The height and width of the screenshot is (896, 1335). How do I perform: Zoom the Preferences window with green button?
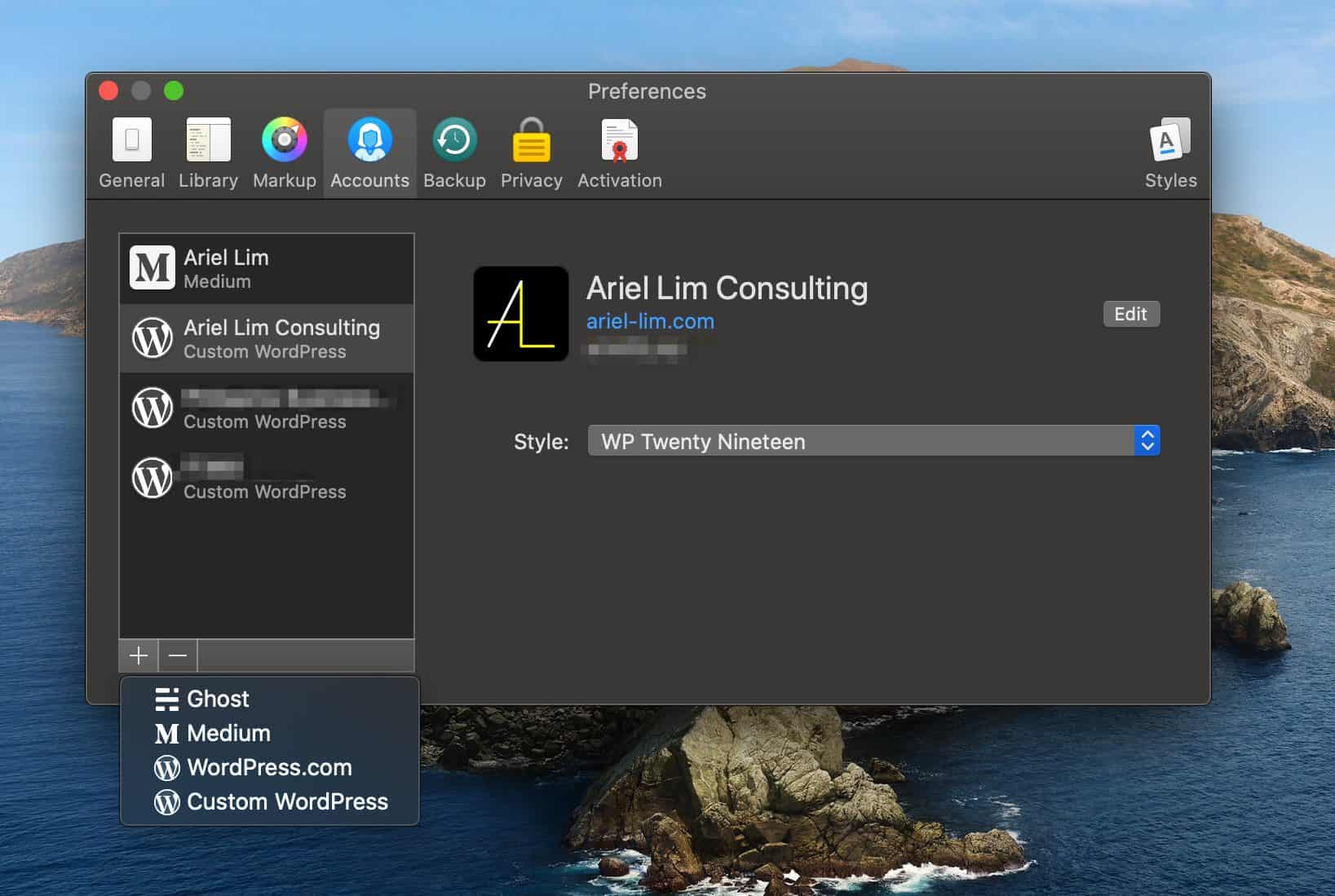174,90
